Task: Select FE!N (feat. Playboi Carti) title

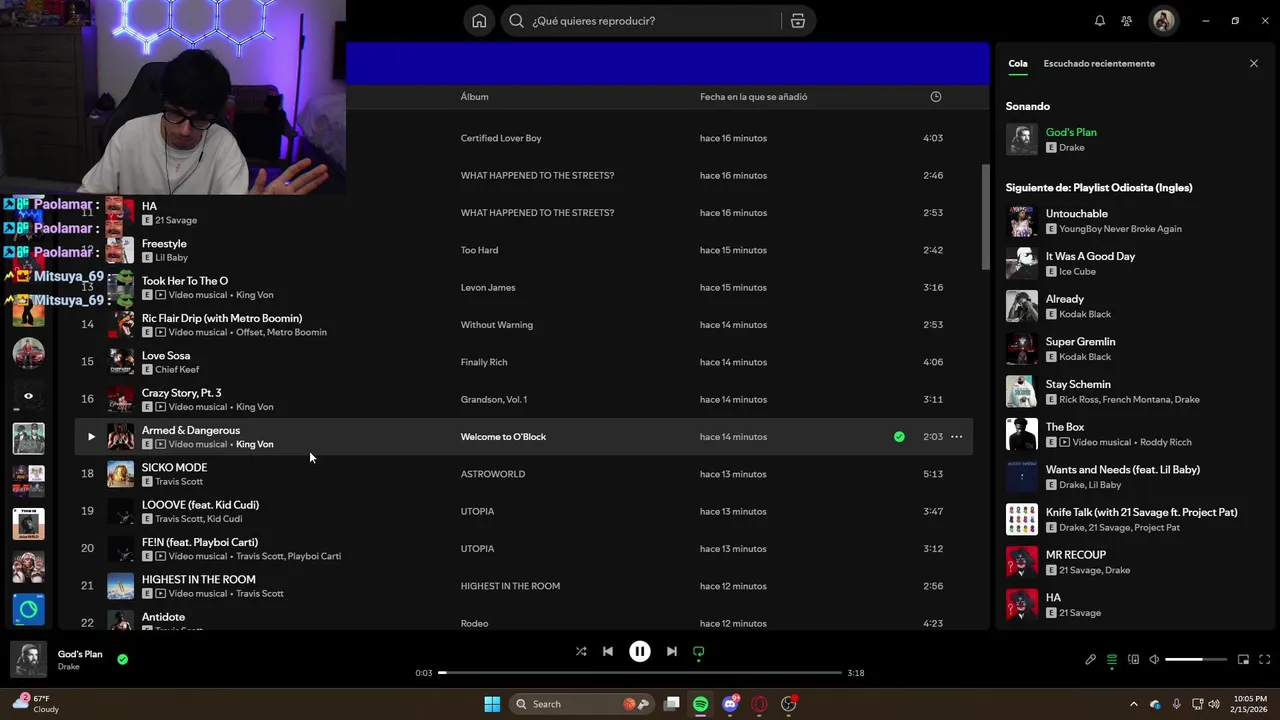Action: click(x=199, y=542)
